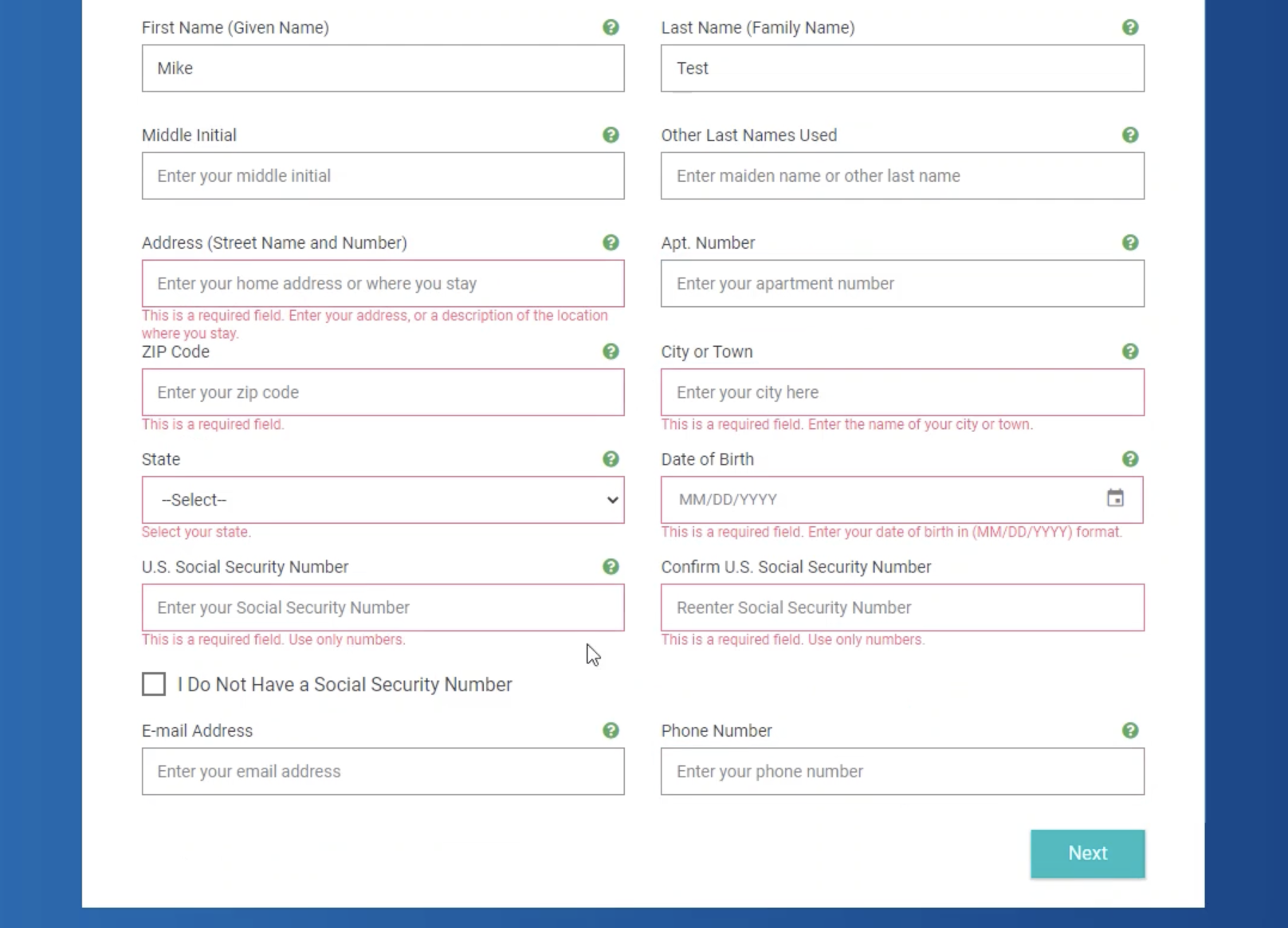Expand the State dropdown

[x=383, y=500]
